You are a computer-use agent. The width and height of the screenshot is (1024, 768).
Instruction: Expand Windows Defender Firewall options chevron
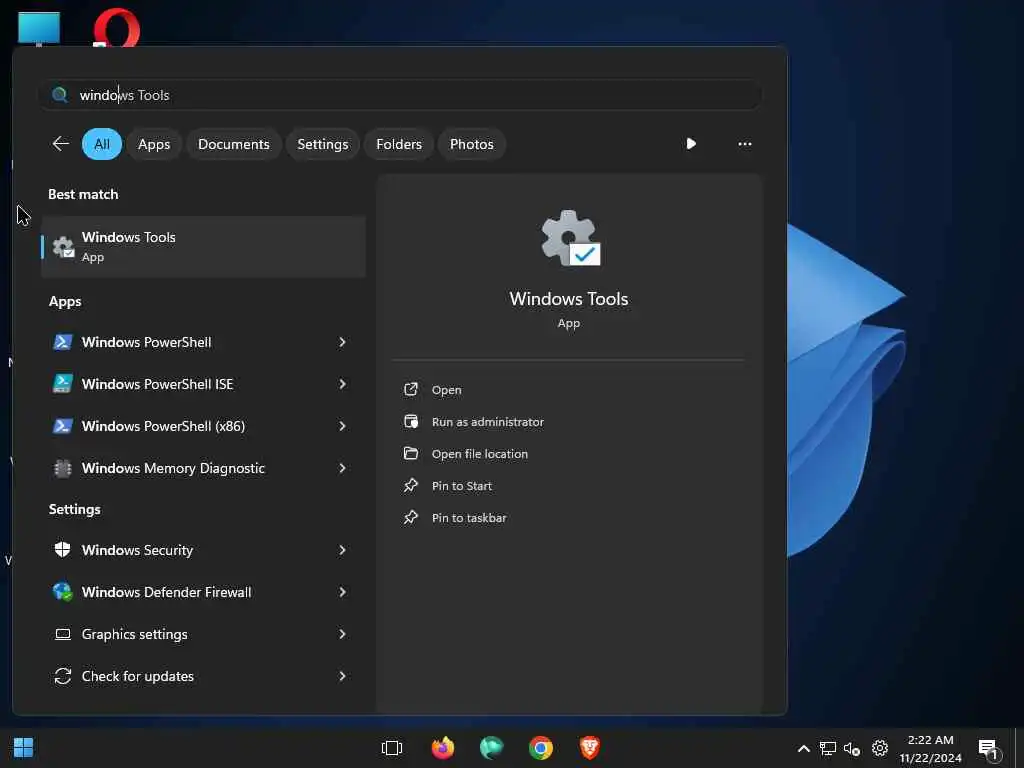(342, 592)
